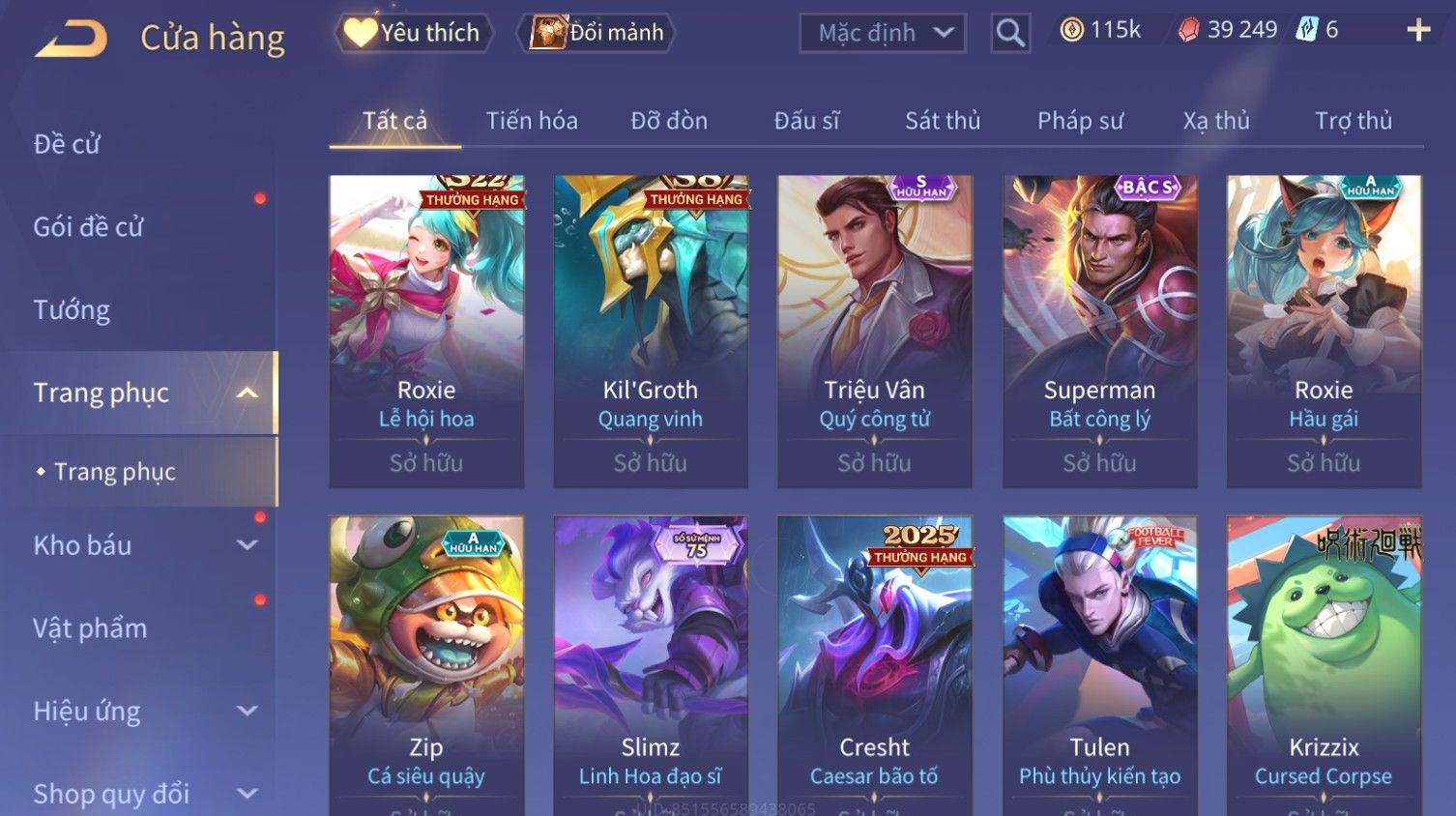Screen dimensions: 1456x816
Task: Tap the golden back arrow icon
Action: (x=71, y=39)
